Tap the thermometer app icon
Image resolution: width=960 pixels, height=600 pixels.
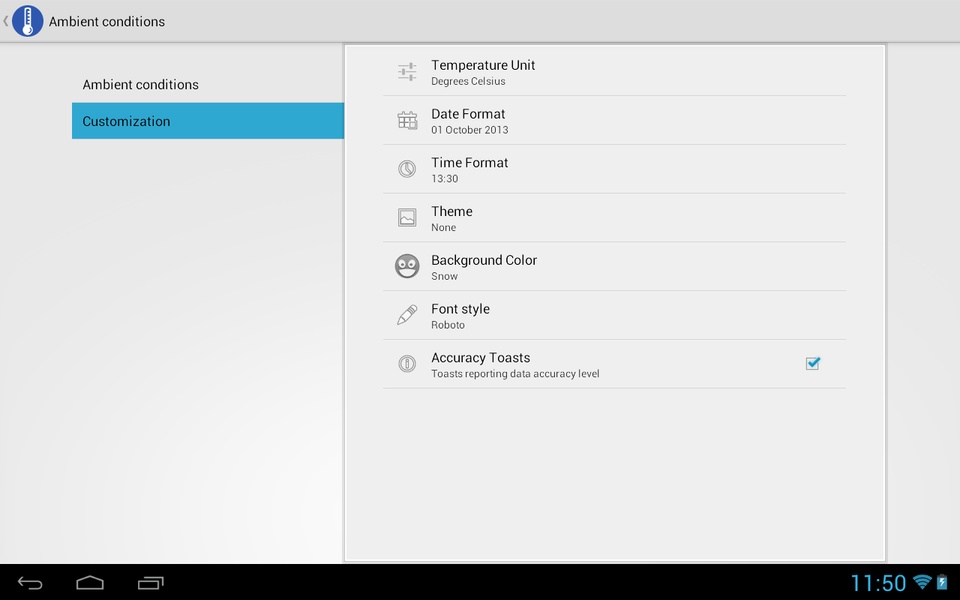pyautogui.click(x=28, y=21)
